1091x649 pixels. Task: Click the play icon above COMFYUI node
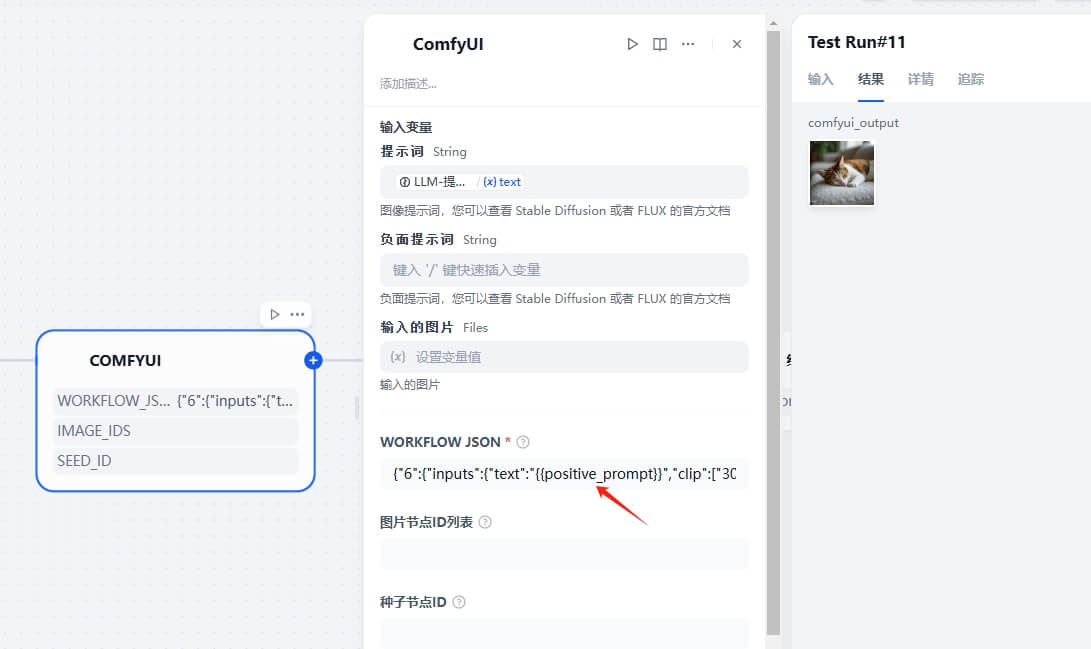click(275, 314)
